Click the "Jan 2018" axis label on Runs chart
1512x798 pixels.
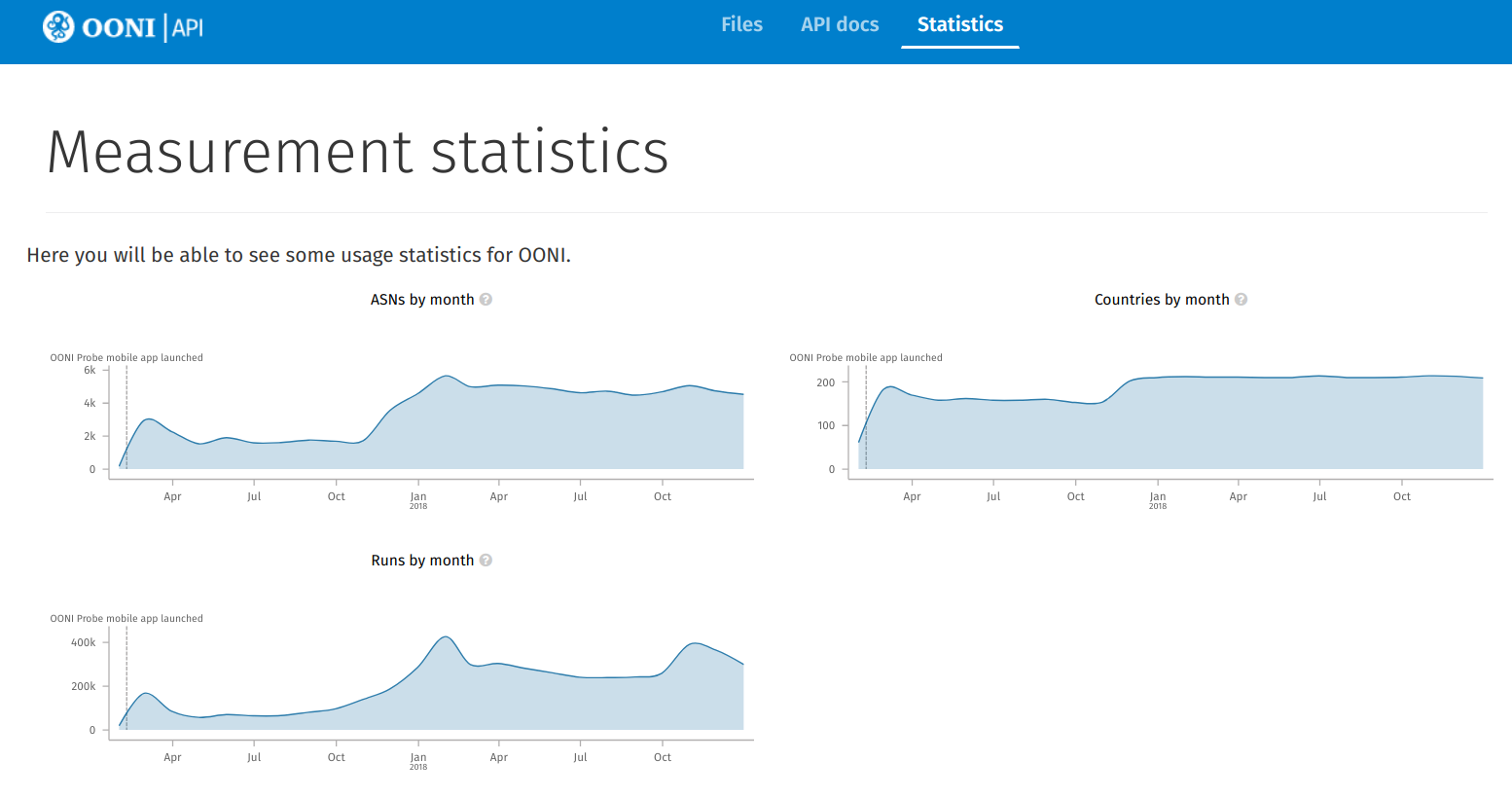(418, 761)
